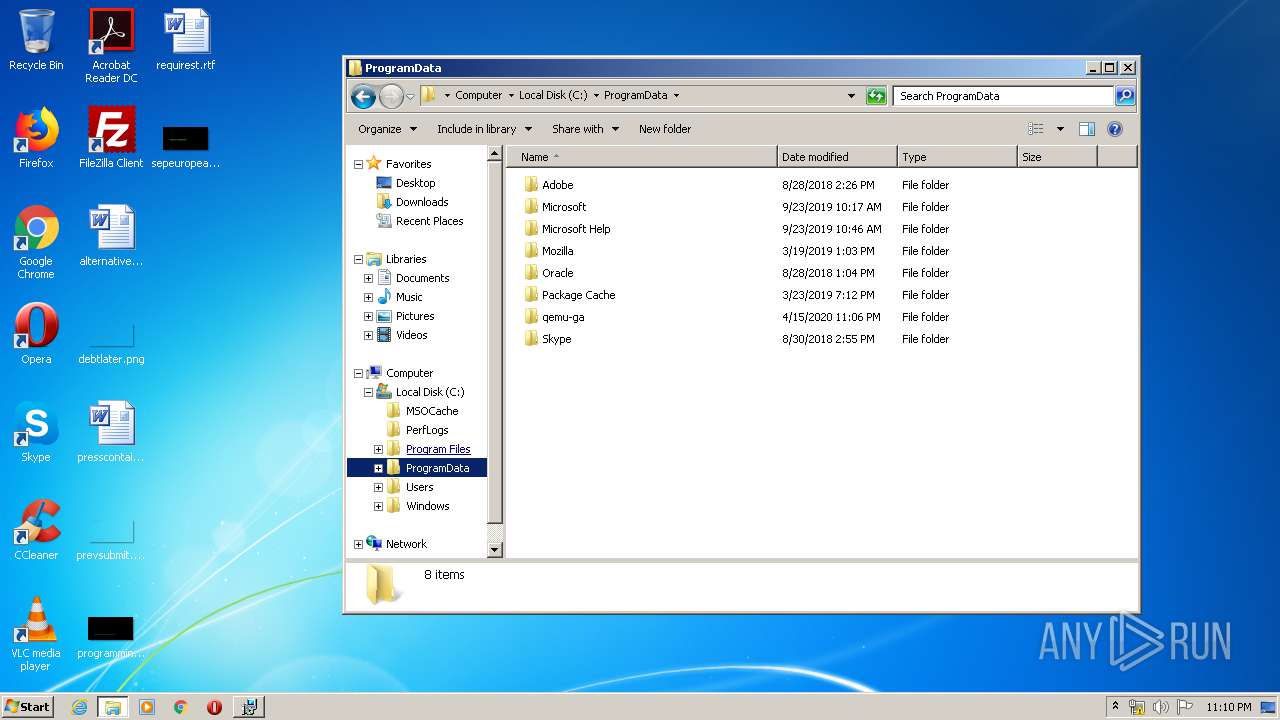Click New folder button

(x=665, y=129)
